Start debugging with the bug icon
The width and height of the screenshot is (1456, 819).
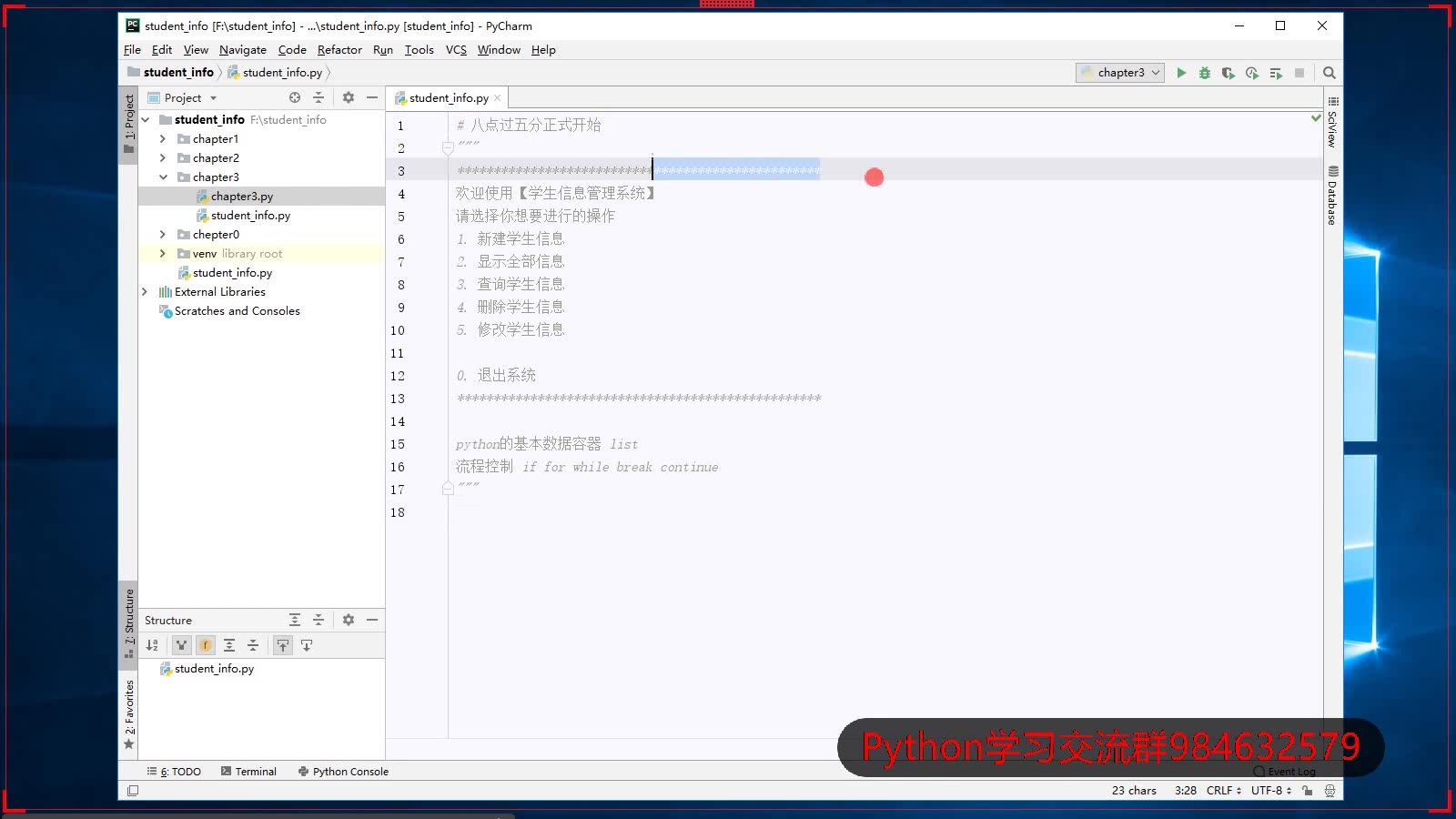click(x=1205, y=73)
